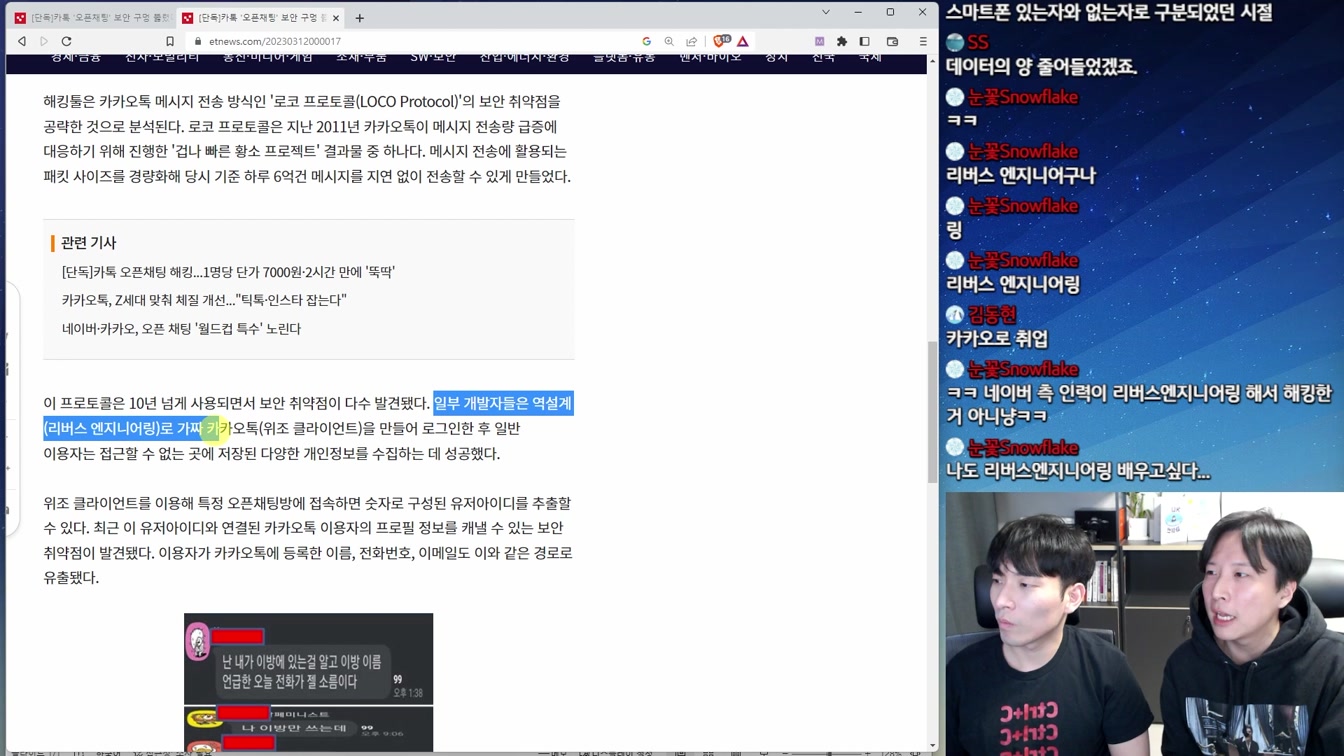Viewport: 1344px width, 756px height.
Task: Reload the etnews article page
Action: pyautogui.click(x=67, y=42)
